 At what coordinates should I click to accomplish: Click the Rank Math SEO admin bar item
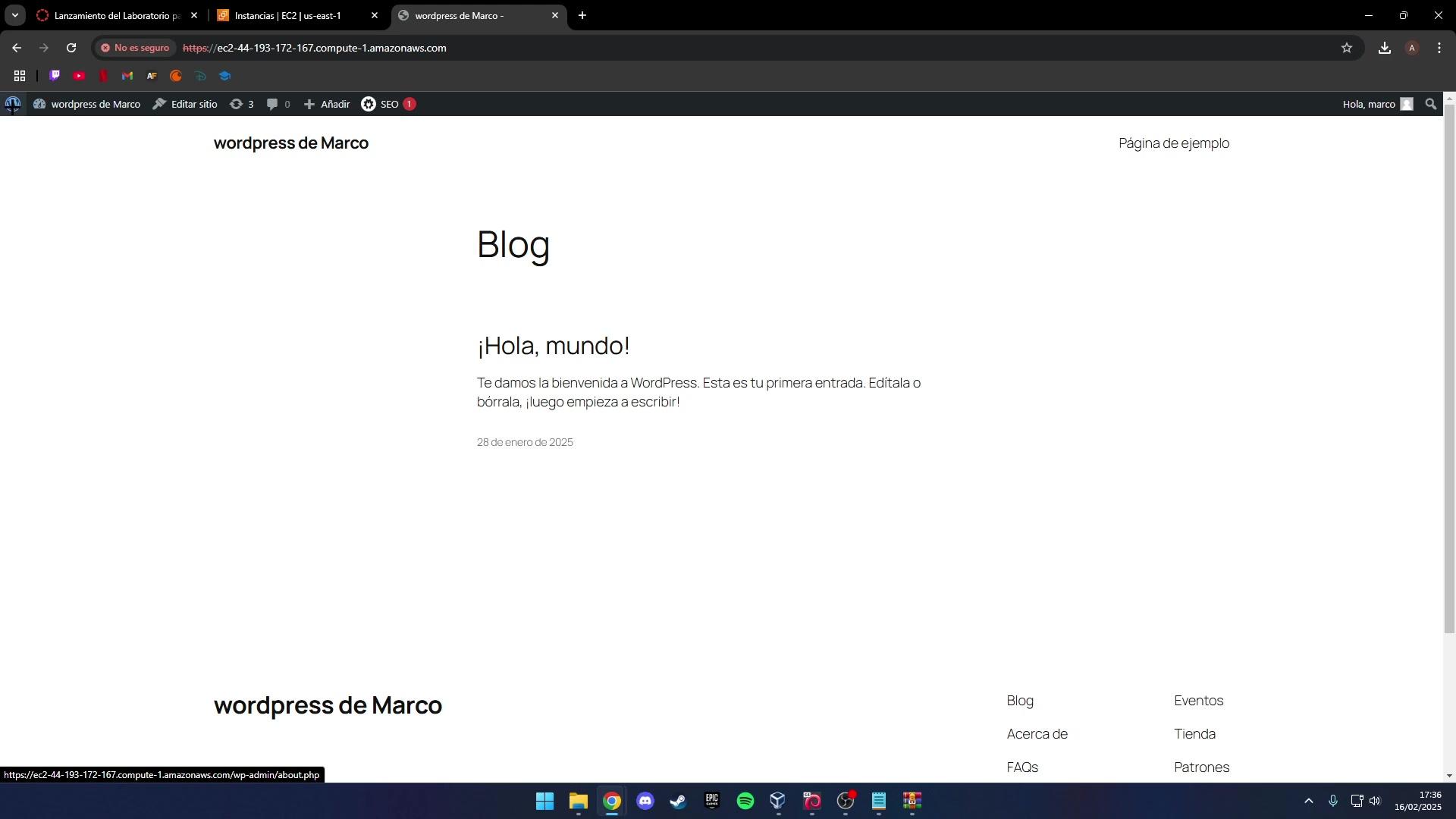[x=388, y=104]
